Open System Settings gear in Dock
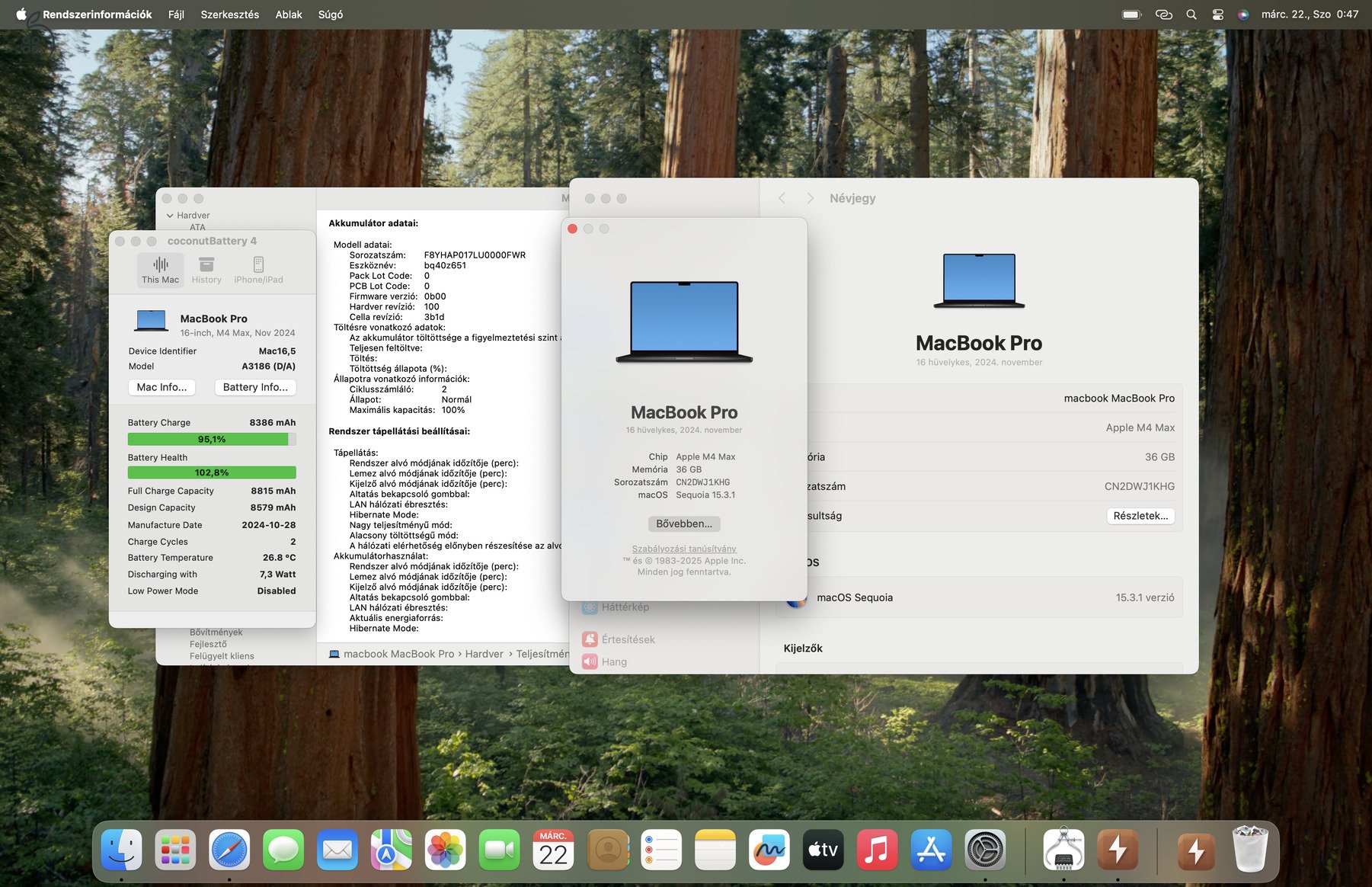The width and height of the screenshot is (1372, 887). [985, 850]
